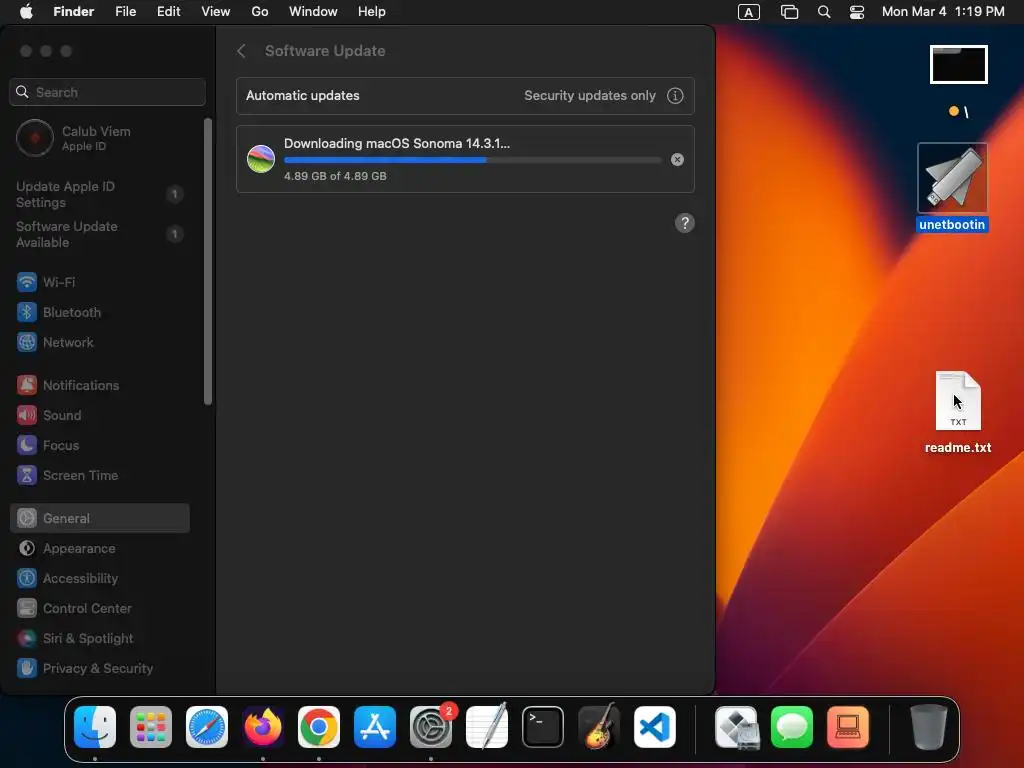Click the sidebar scrollbar
This screenshot has height=768, width=1024.
[208, 261]
